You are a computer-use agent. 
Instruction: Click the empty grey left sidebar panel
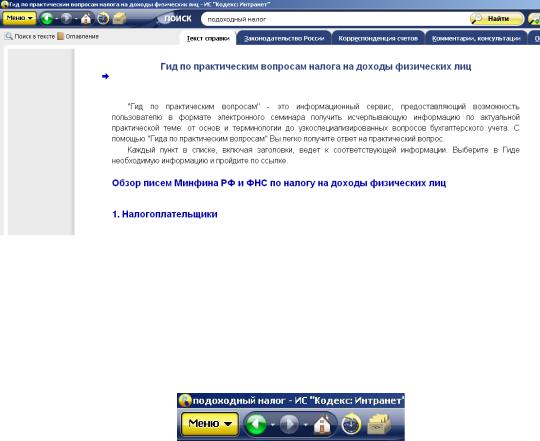[x=41, y=142]
